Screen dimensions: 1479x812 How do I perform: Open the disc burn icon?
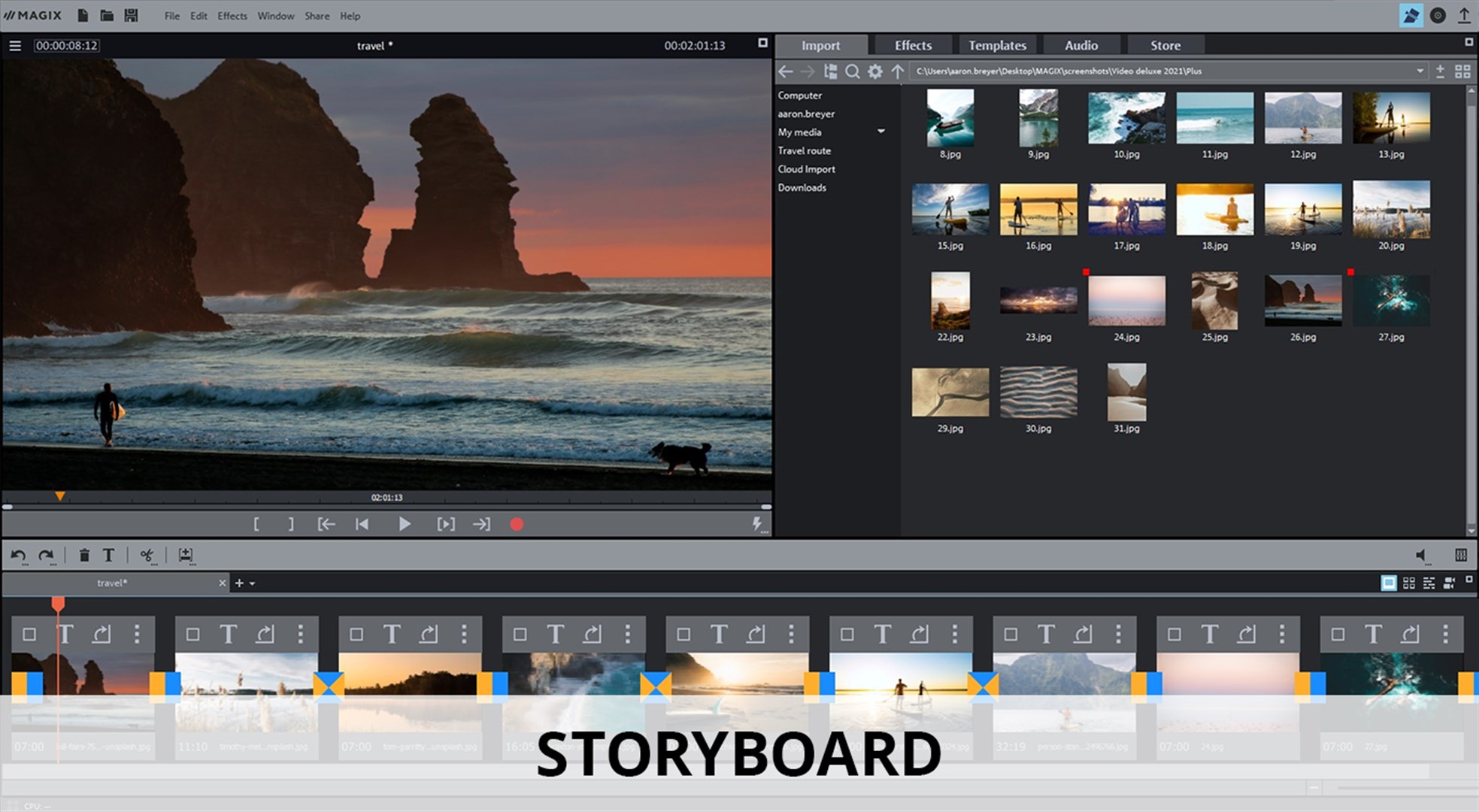(x=1438, y=15)
